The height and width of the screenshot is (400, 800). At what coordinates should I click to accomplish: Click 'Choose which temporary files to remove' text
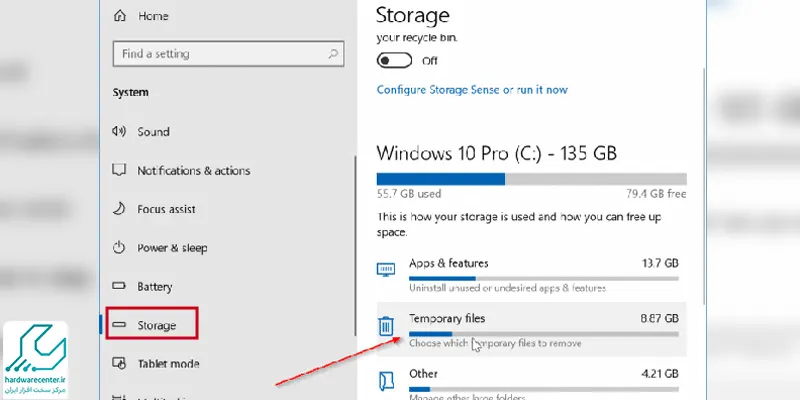(x=495, y=343)
